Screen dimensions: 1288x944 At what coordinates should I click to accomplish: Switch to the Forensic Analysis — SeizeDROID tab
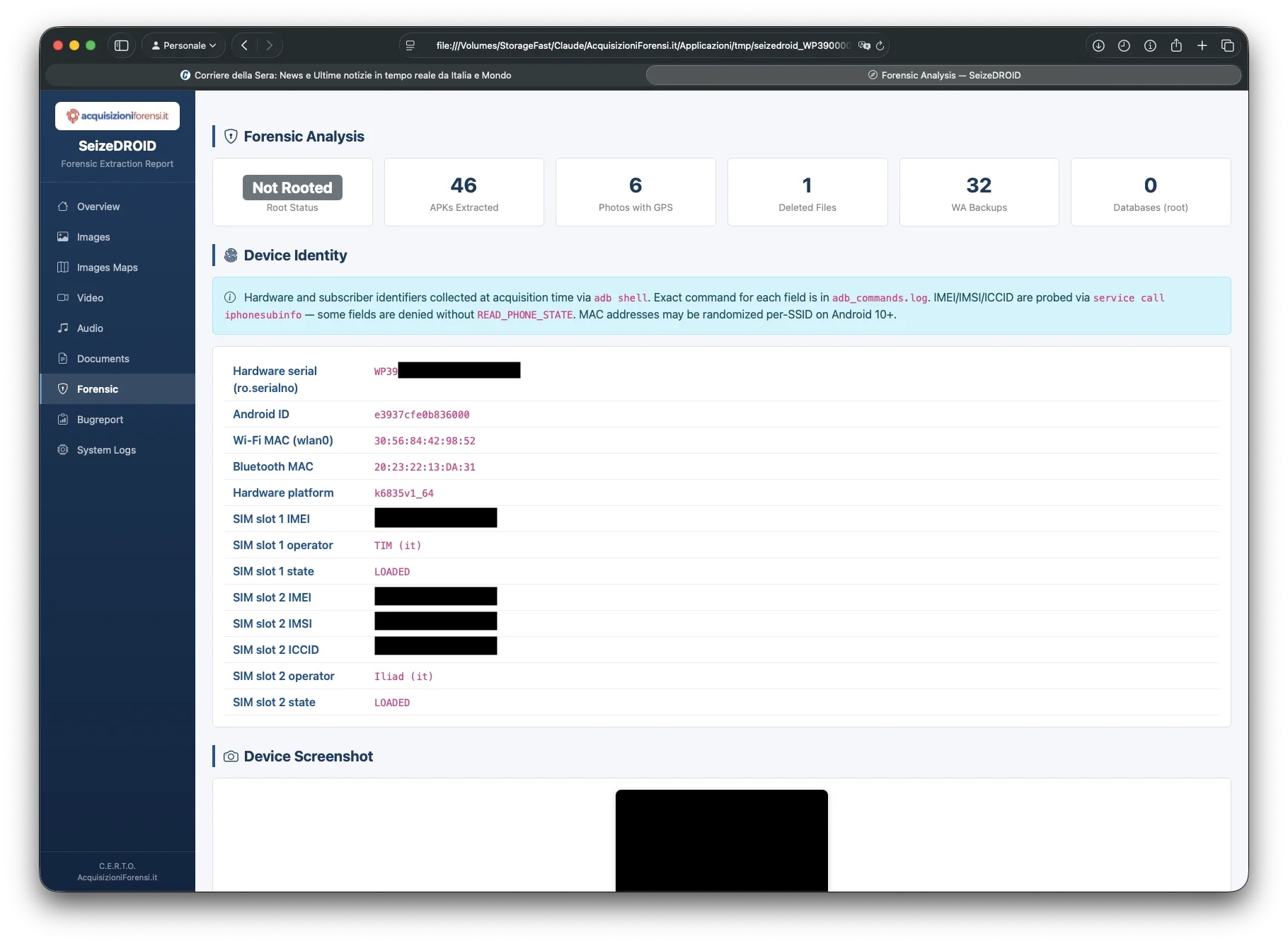pyautogui.click(x=943, y=74)
